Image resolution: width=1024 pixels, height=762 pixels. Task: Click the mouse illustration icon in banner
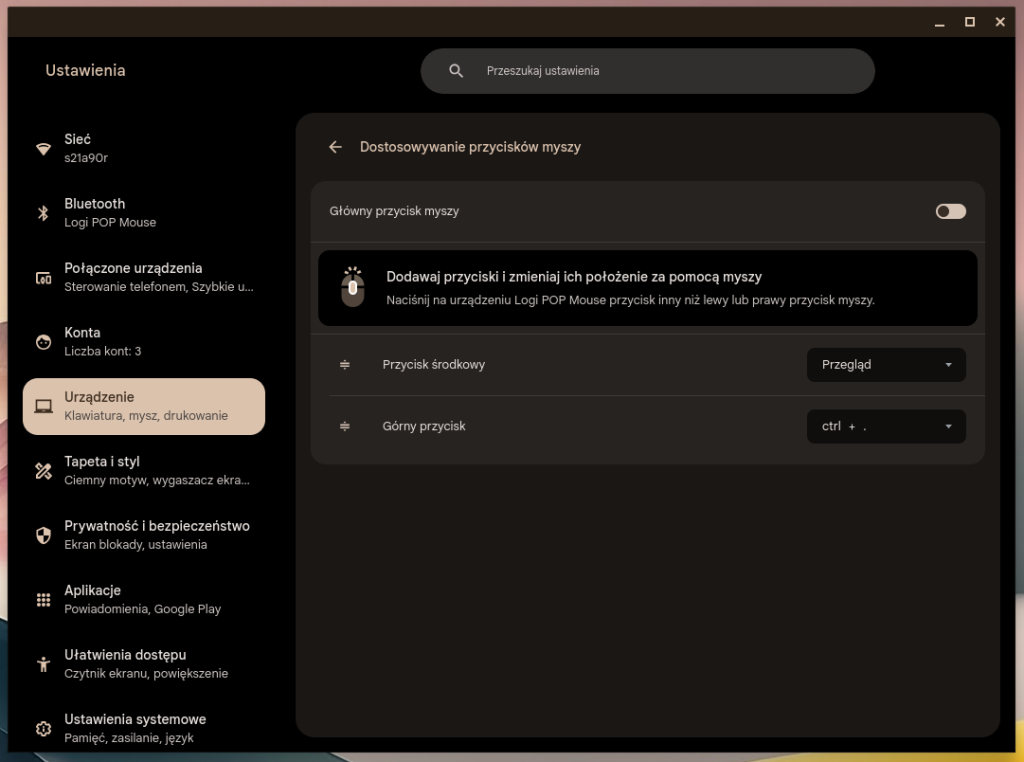coord(353,287)
